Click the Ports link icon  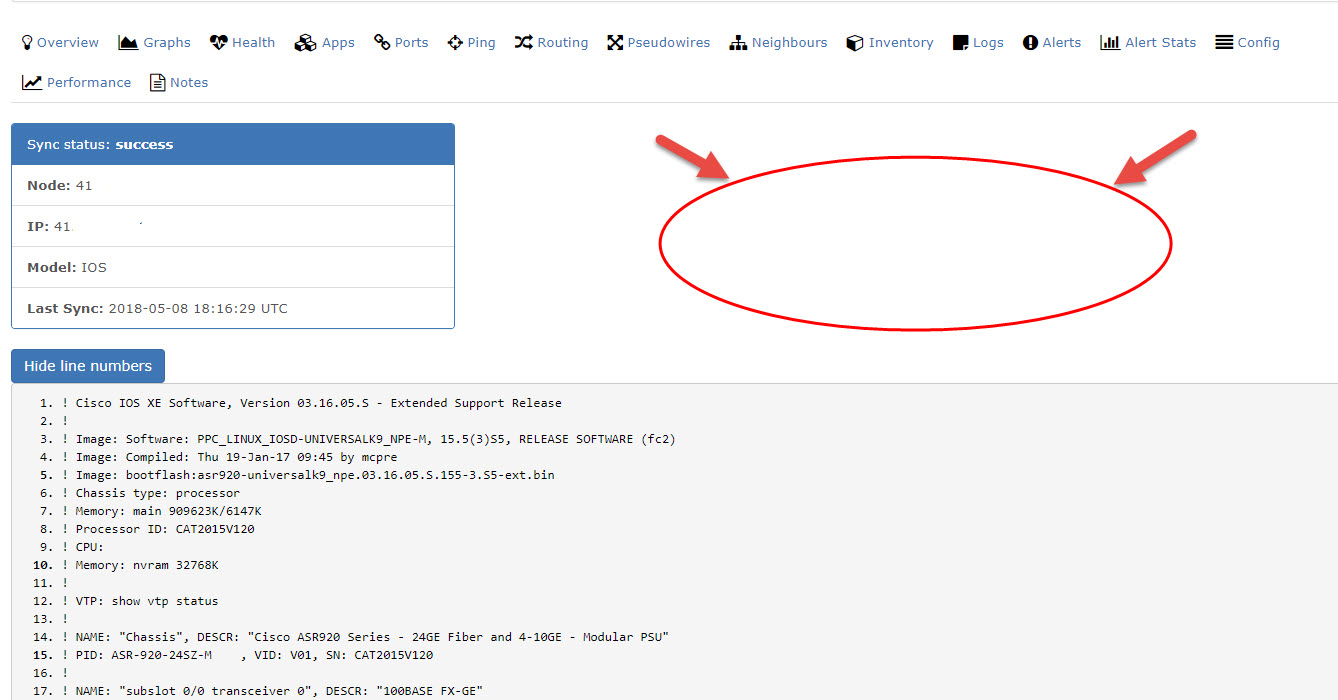point(382,42)
